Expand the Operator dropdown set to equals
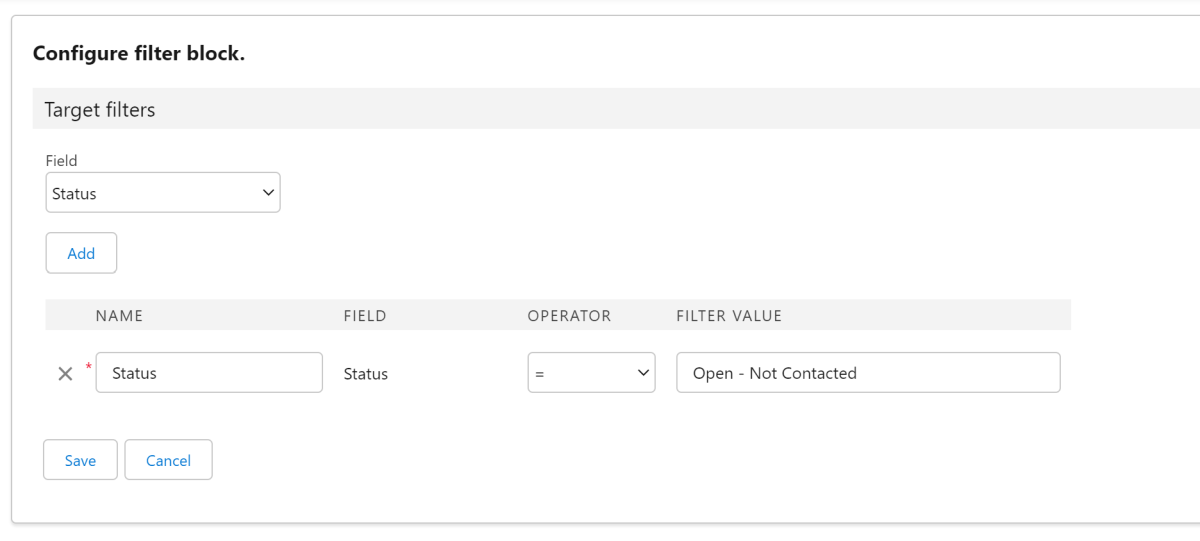1200x541 pixels. pyautogui.click(x=590, y=373)
